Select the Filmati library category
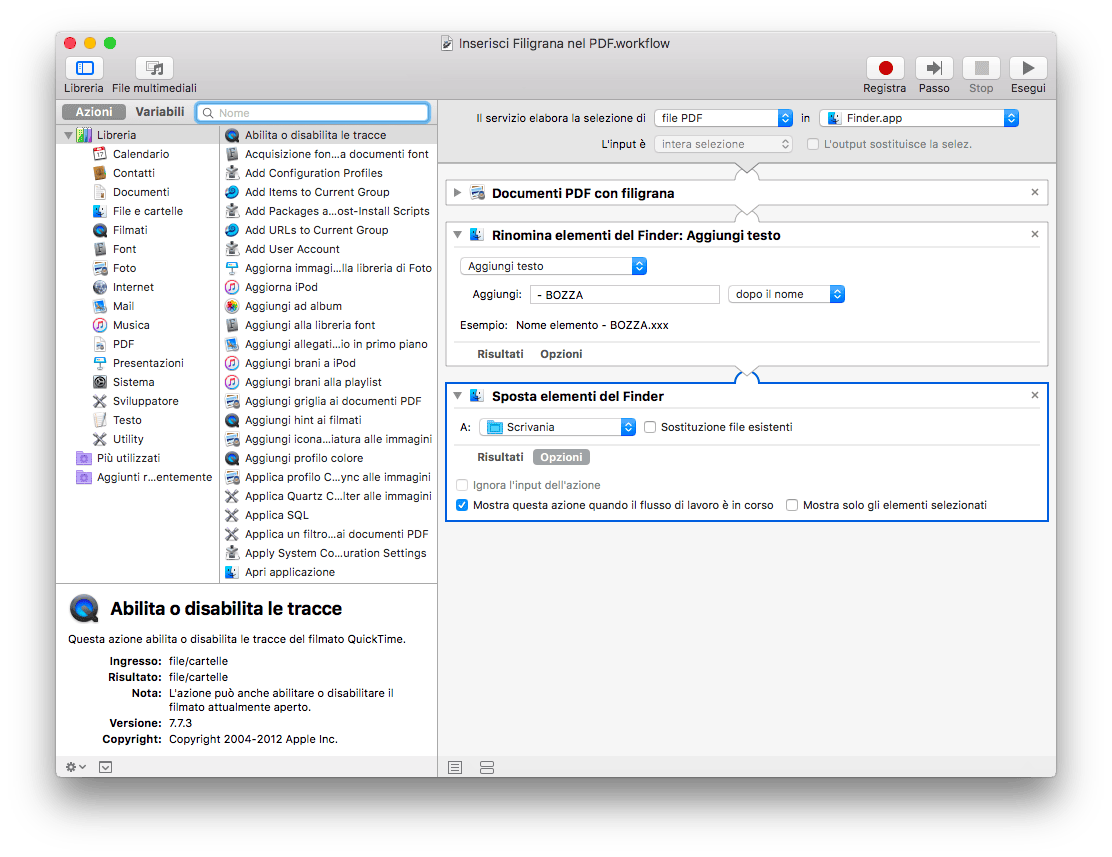This screenshot has width=1112, height=857. 130,230
